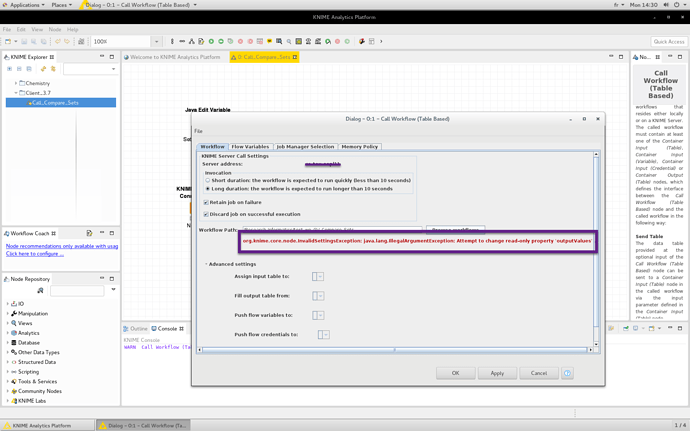Image resolution: width=690 pixels, height=431 pixels.
Task: Click the Node Repository fuzzy search icon
Action: [40, 291]
